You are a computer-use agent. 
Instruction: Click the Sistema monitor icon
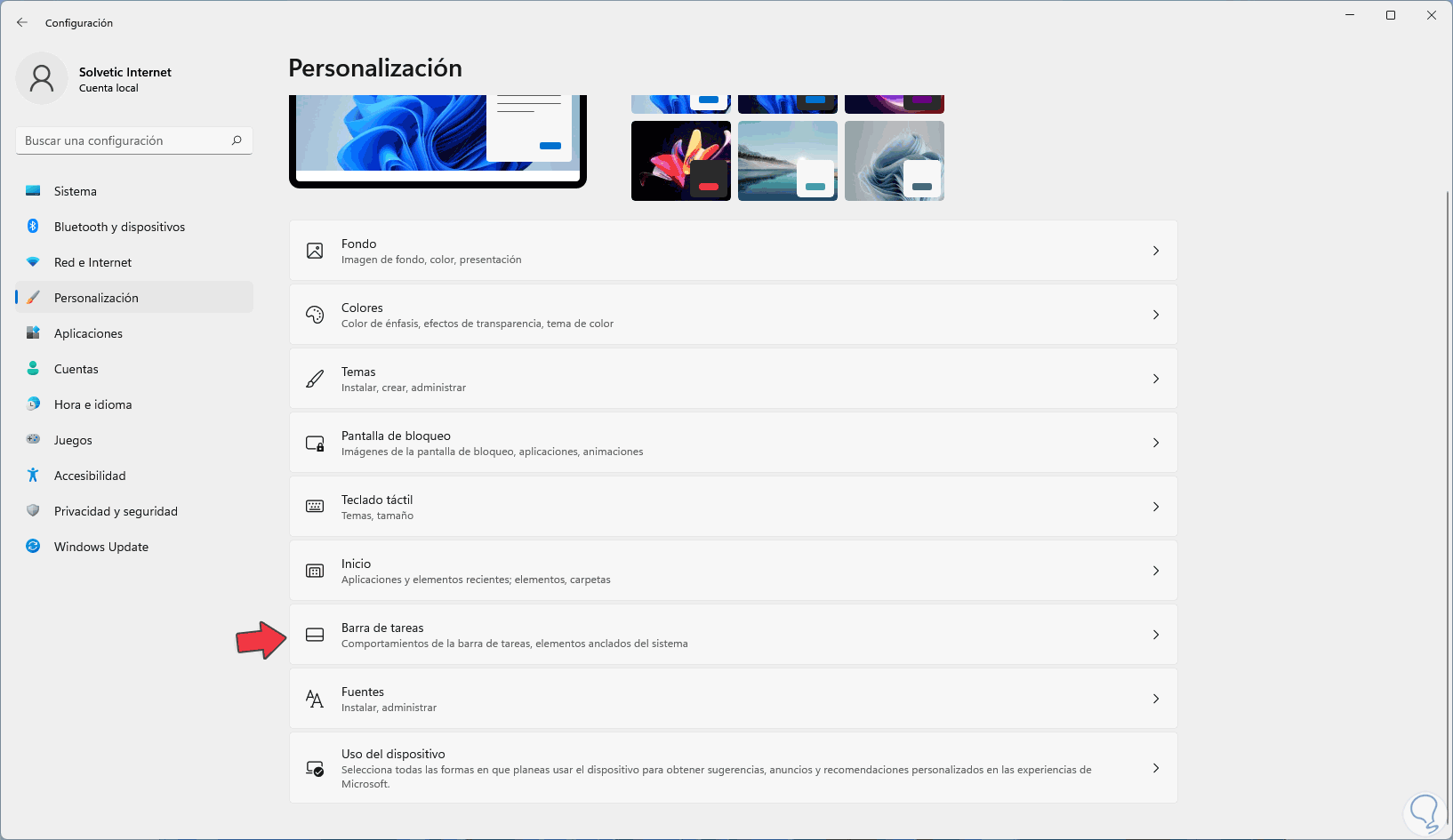(x=33, y=191)
